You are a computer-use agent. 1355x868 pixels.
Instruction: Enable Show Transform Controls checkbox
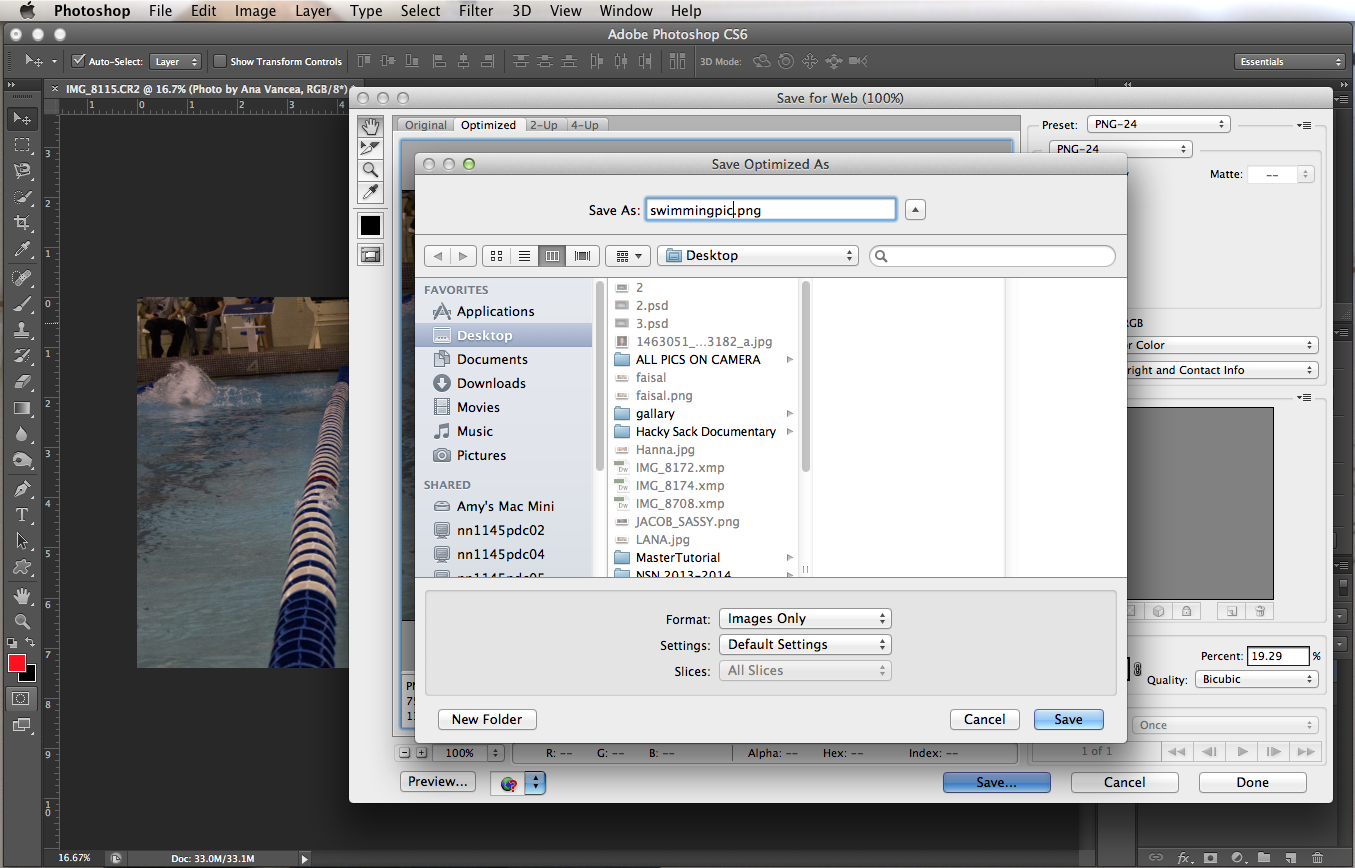[220, 61]
